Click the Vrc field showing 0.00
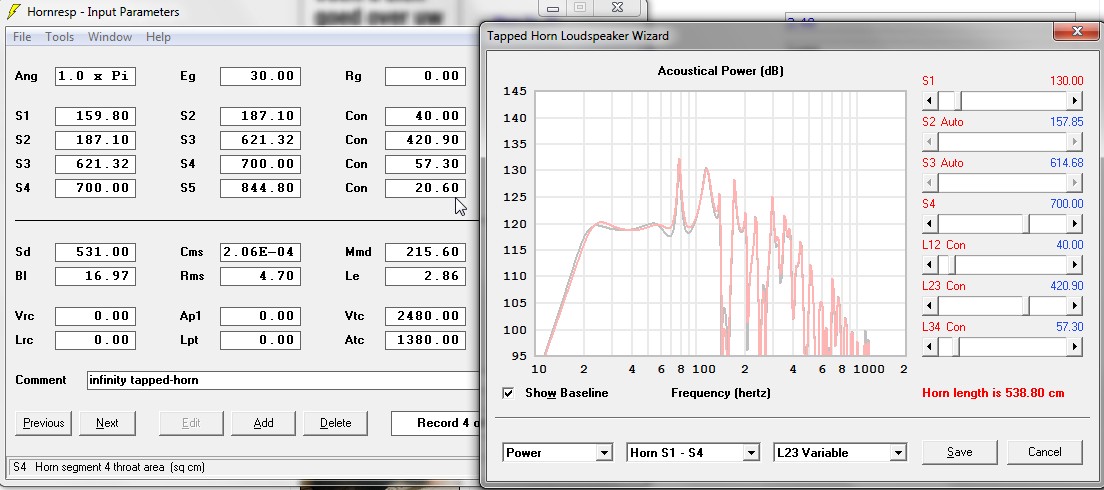Image resolution: width=1104 pixels, height=490 pixels. click(x=95, y=316)
